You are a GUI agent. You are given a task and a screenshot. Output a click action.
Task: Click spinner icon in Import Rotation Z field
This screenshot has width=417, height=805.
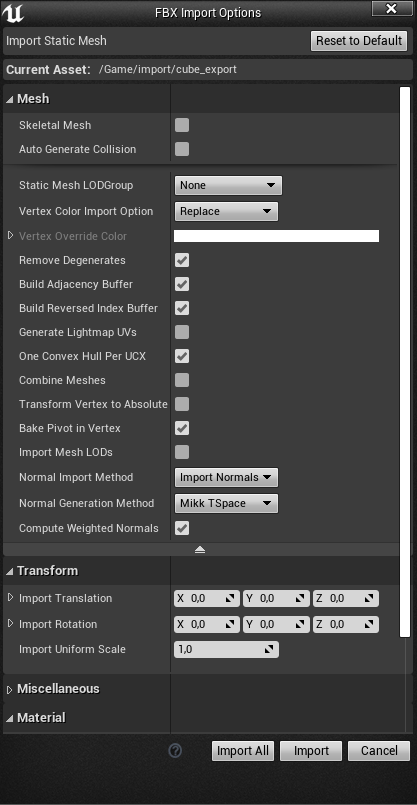click(369, 624)
